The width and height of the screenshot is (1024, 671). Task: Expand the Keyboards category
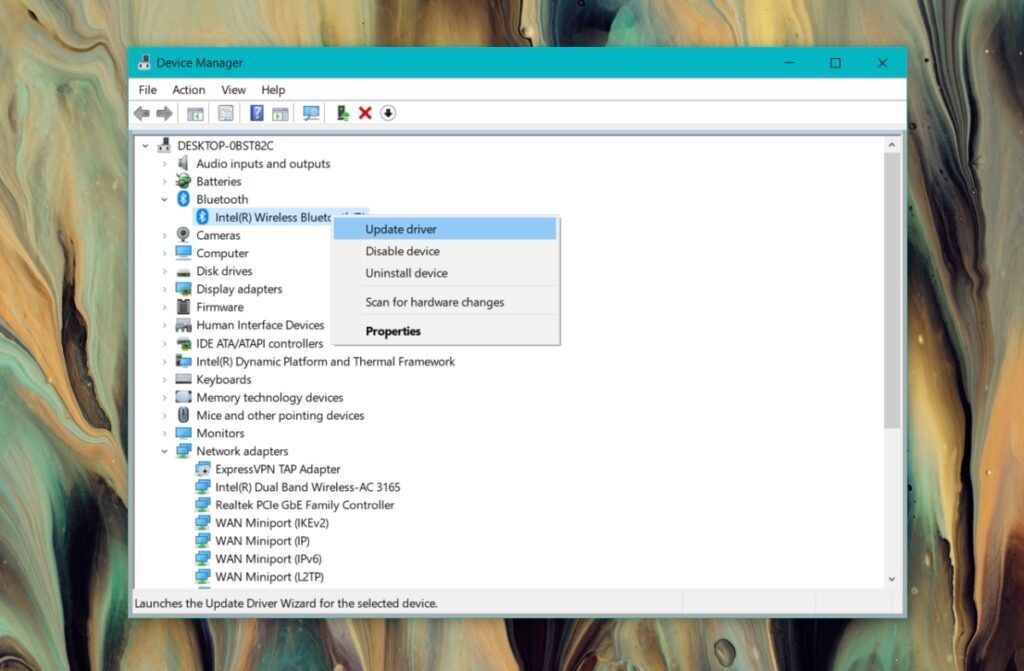point(166,379)
